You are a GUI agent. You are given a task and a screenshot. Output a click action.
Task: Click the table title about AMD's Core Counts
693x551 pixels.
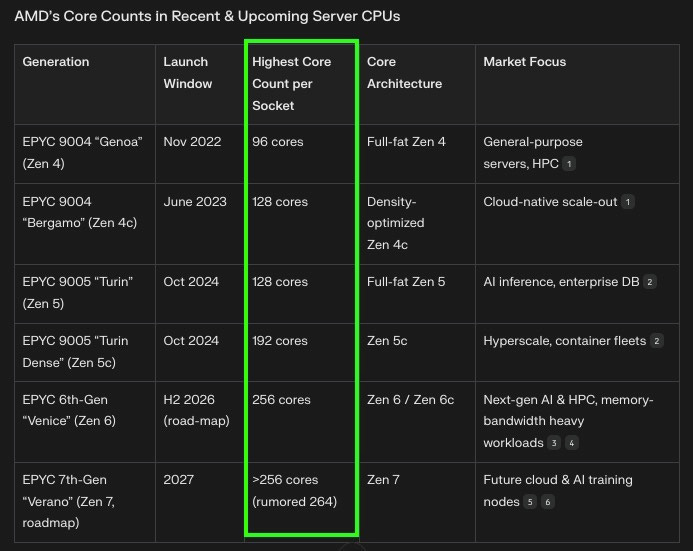(x=207, y=16)
